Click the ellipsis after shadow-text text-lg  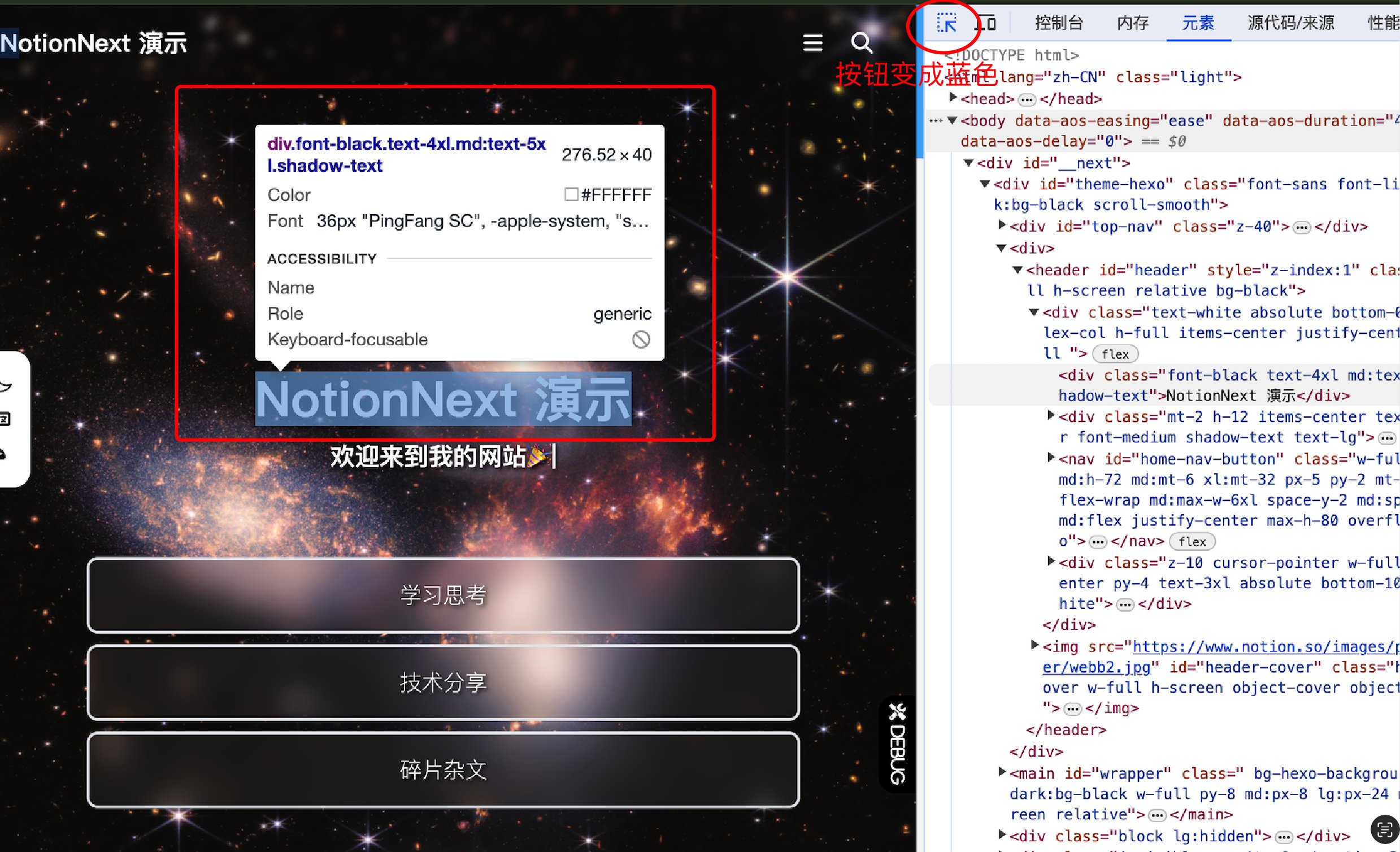pos(1387,438)
